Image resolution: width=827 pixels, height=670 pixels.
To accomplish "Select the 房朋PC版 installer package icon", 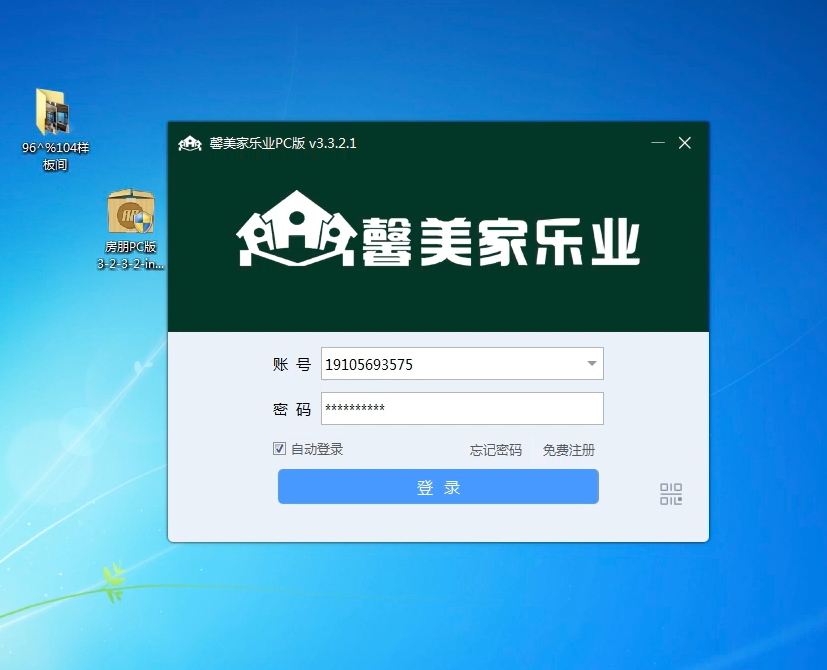I will (130, 212).
